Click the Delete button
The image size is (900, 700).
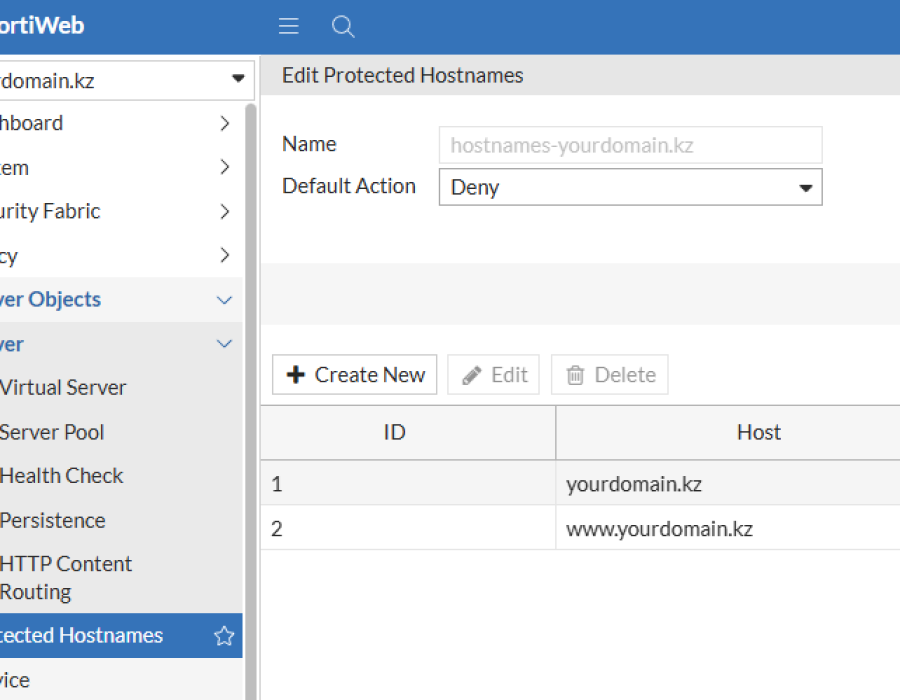(x=610, y=375)
